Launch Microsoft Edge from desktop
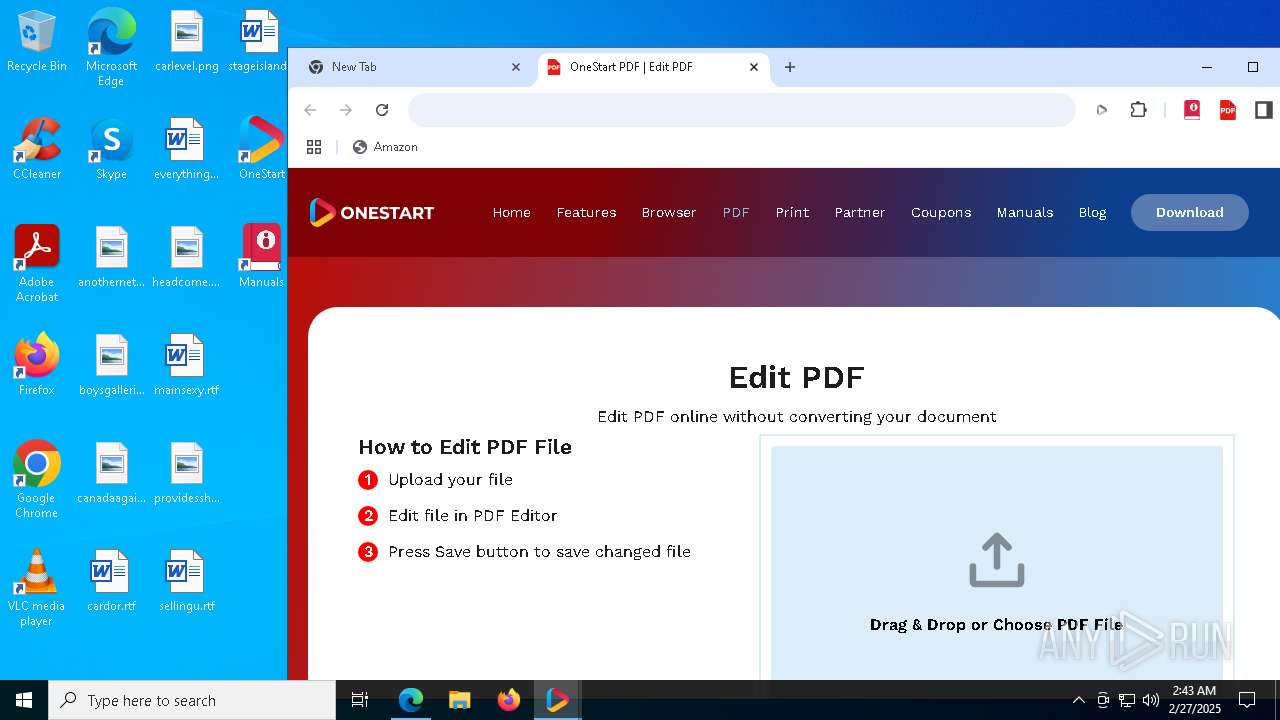 (x=111, y=48)
